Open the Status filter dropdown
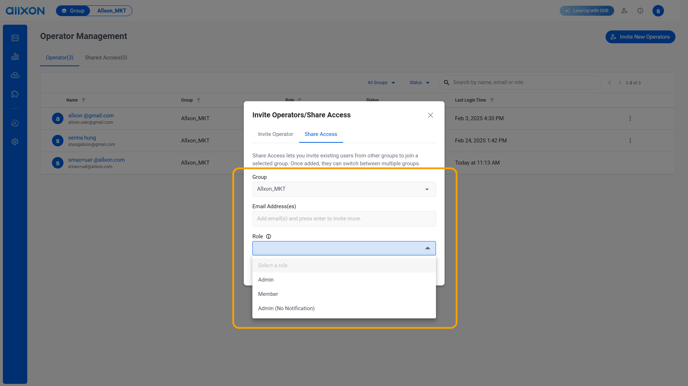The height and width of the screenshot is (386, 688). pos(419,82)
